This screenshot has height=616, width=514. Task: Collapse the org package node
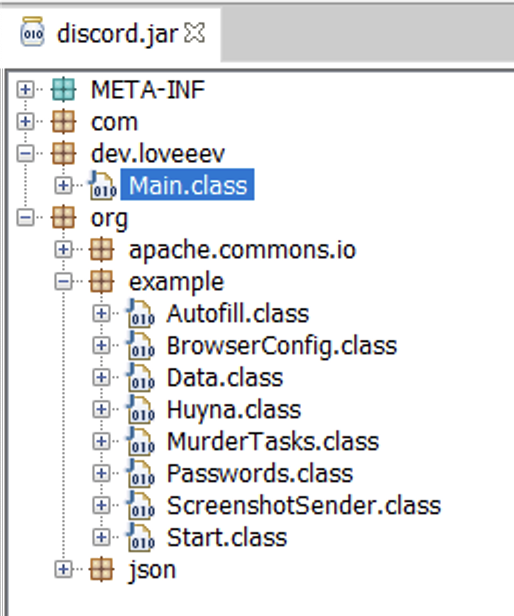tap(25, 217)
